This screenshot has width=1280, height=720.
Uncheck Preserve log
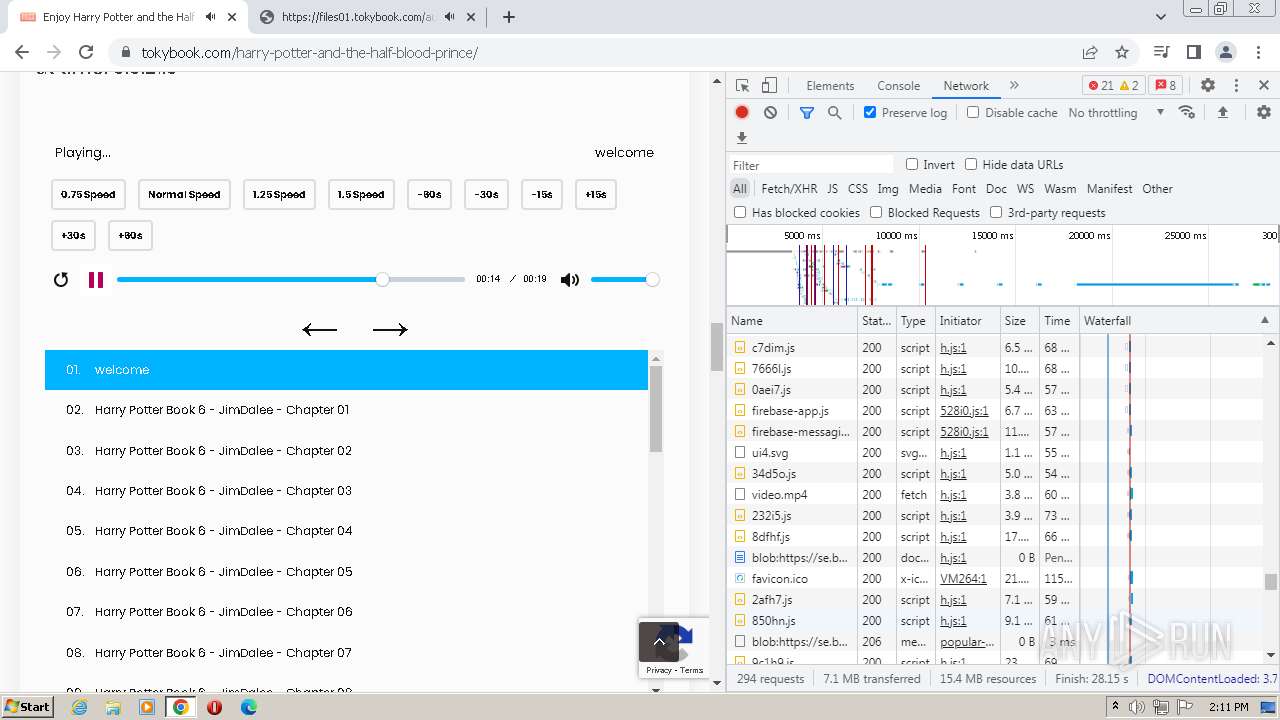(870, 112)
